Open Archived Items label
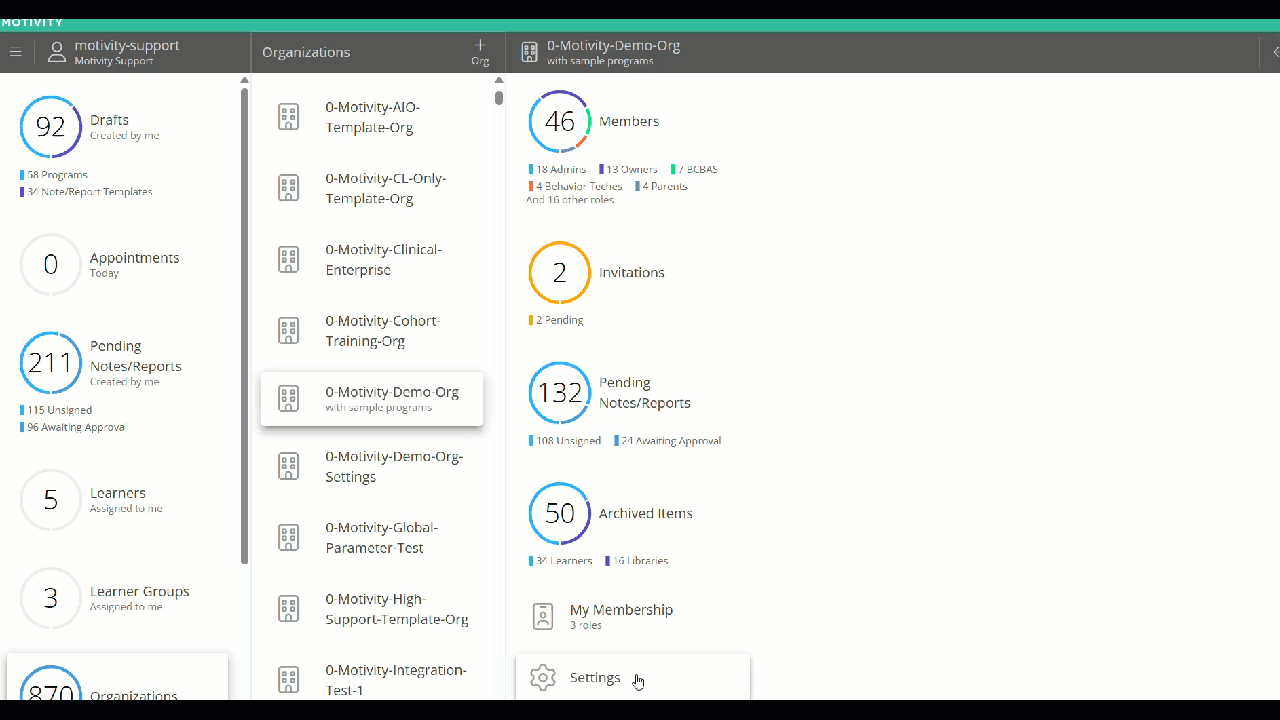Viewport: 1280px width, 720px height. click(x=646, y=513)
